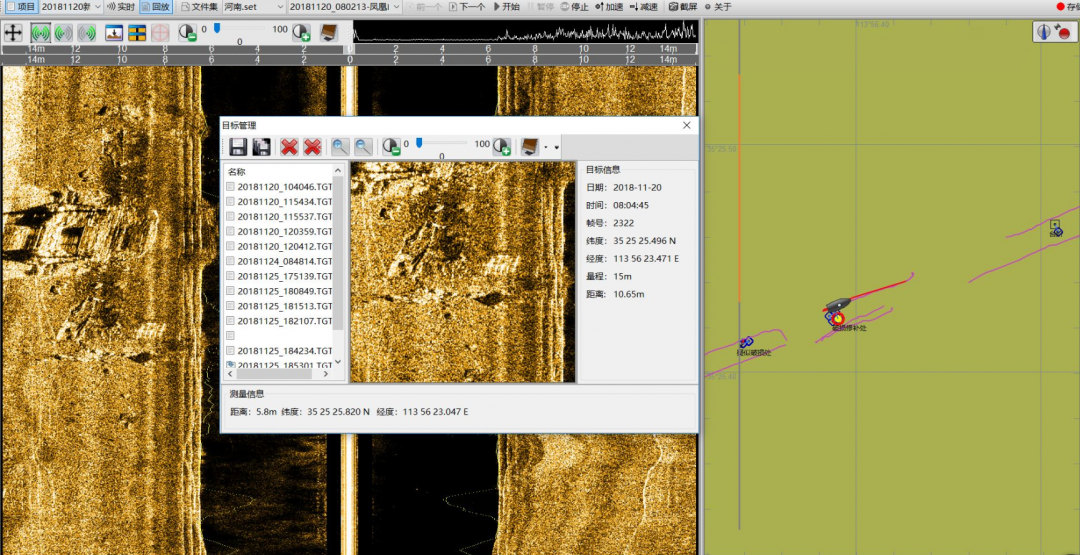Click the decrease contrast icon in main toolbar
The height and width of the screenshot is (555, 1080).
point(187,32)
